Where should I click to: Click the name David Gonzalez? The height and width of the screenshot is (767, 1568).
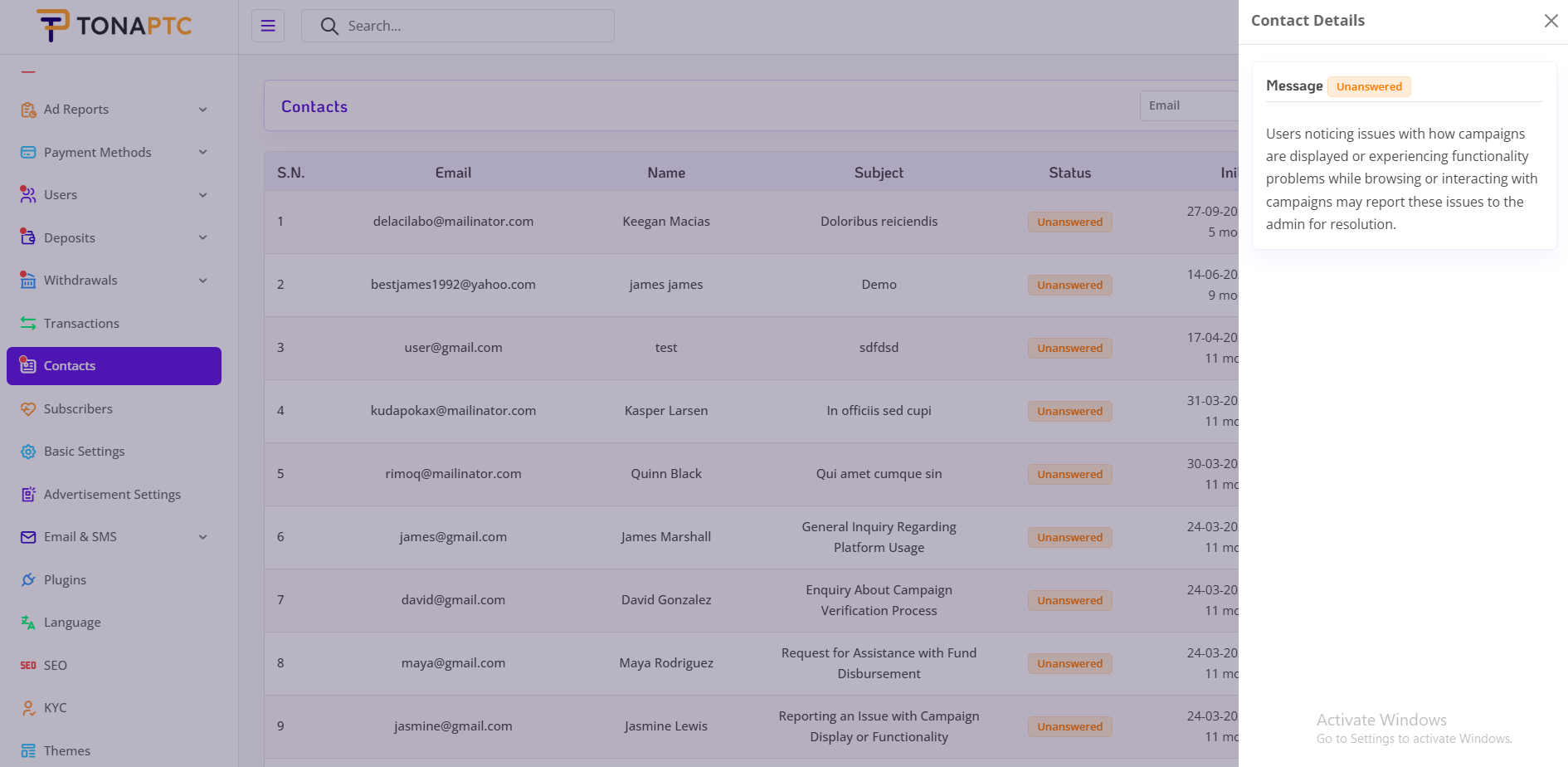(666, 600)
